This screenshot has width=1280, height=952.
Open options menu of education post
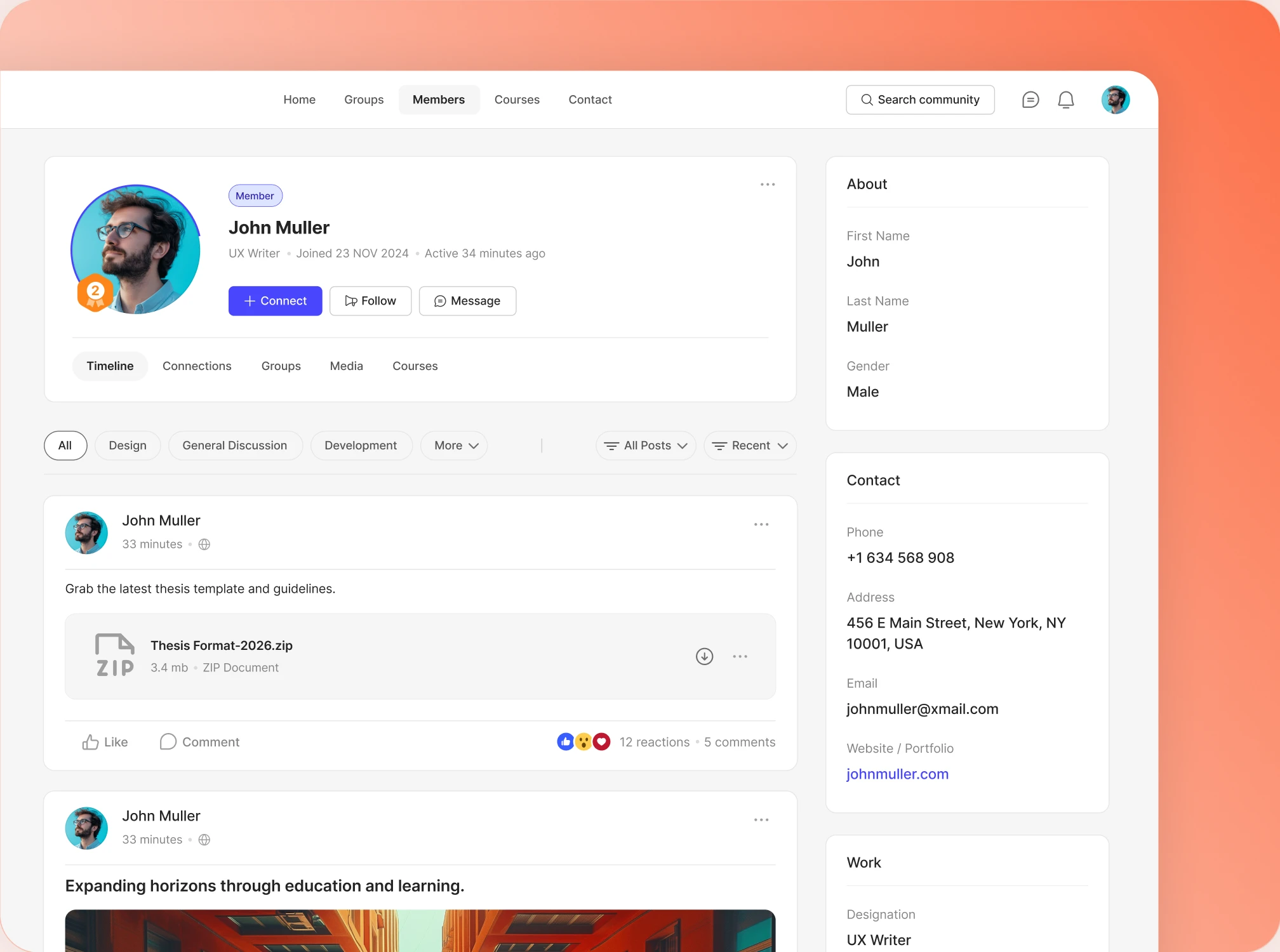[761, 820]
